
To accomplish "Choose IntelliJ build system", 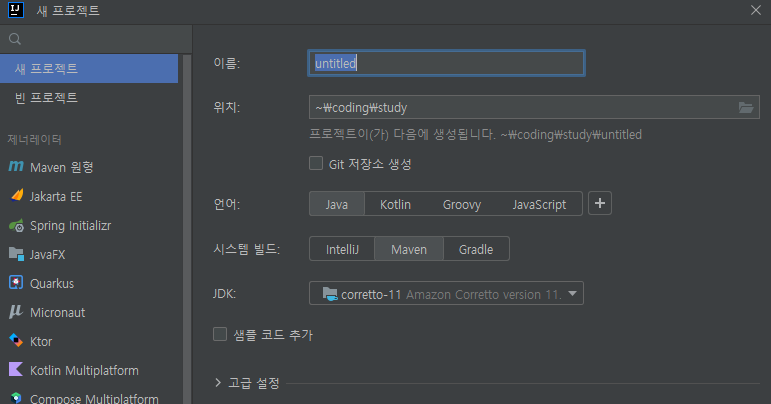I will [342, 249].
